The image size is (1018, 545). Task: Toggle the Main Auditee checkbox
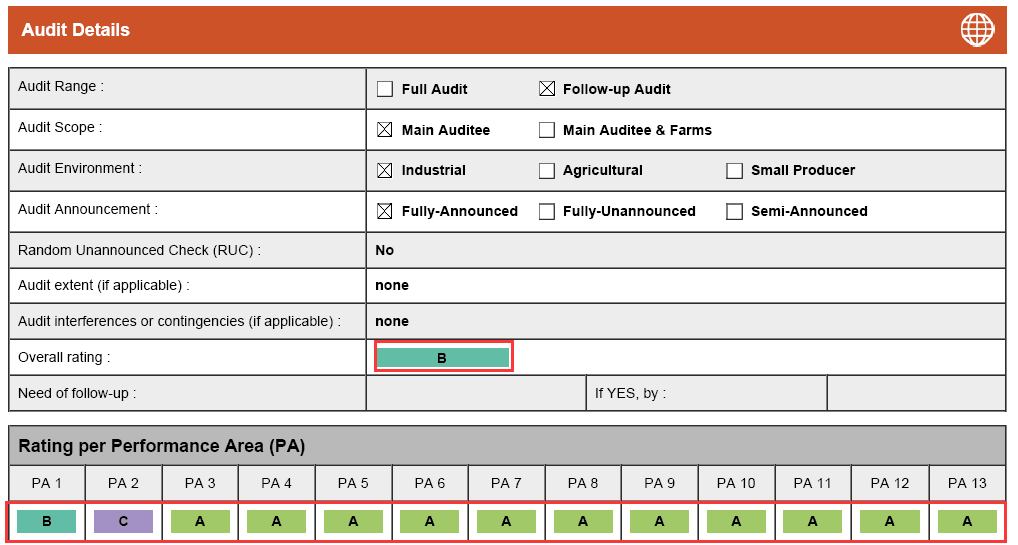pyautogui.click(x=385, y=130)
